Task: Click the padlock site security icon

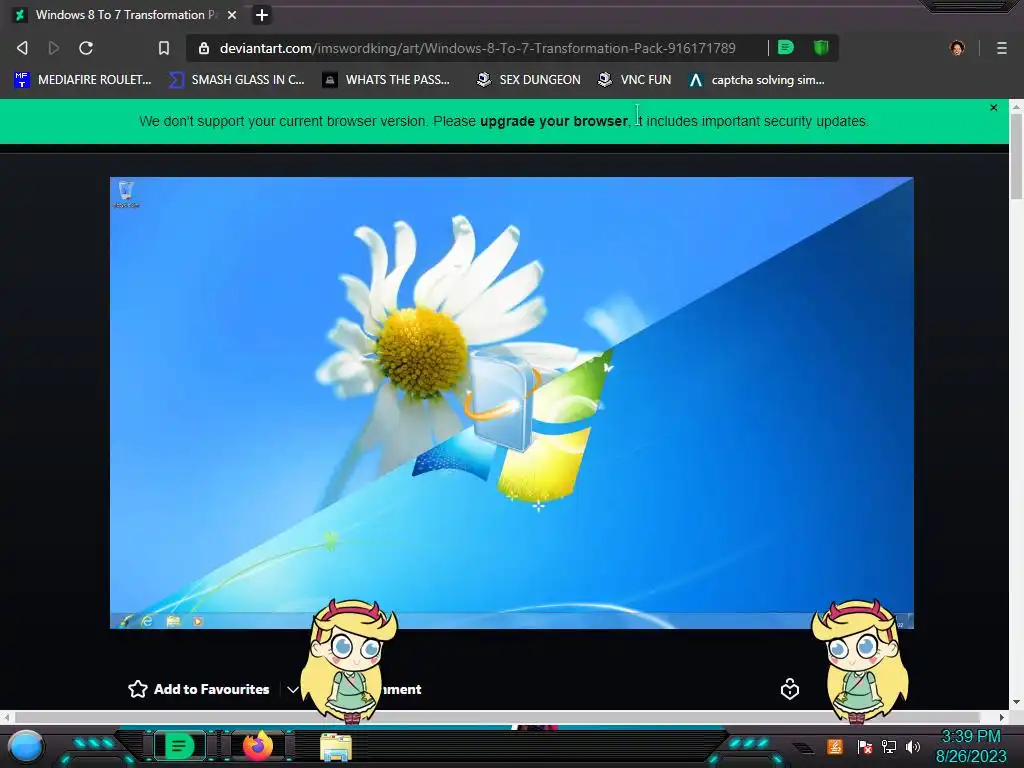Action: click(x=204, y=48)
